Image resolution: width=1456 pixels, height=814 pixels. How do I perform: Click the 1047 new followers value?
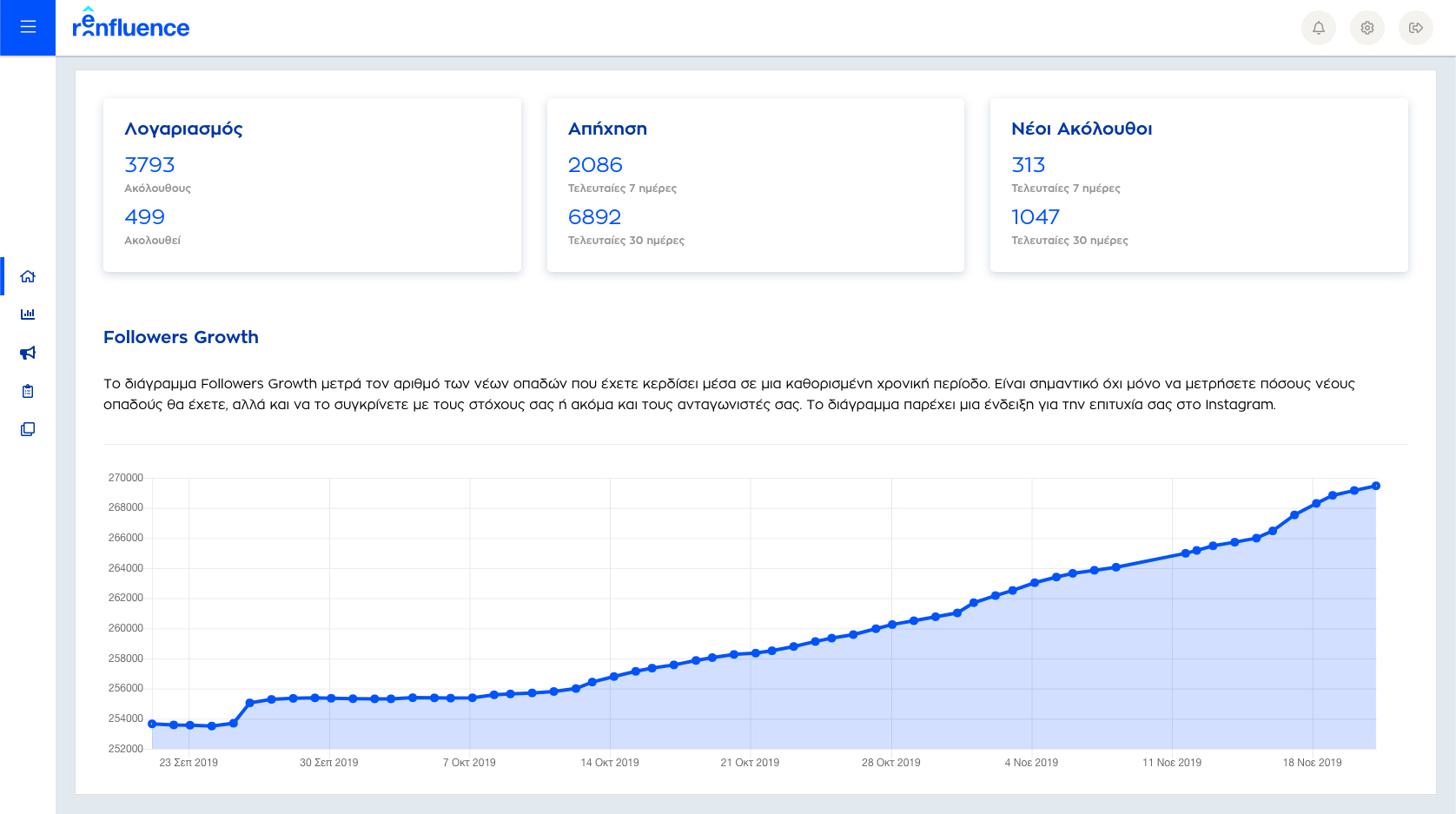1036,217
